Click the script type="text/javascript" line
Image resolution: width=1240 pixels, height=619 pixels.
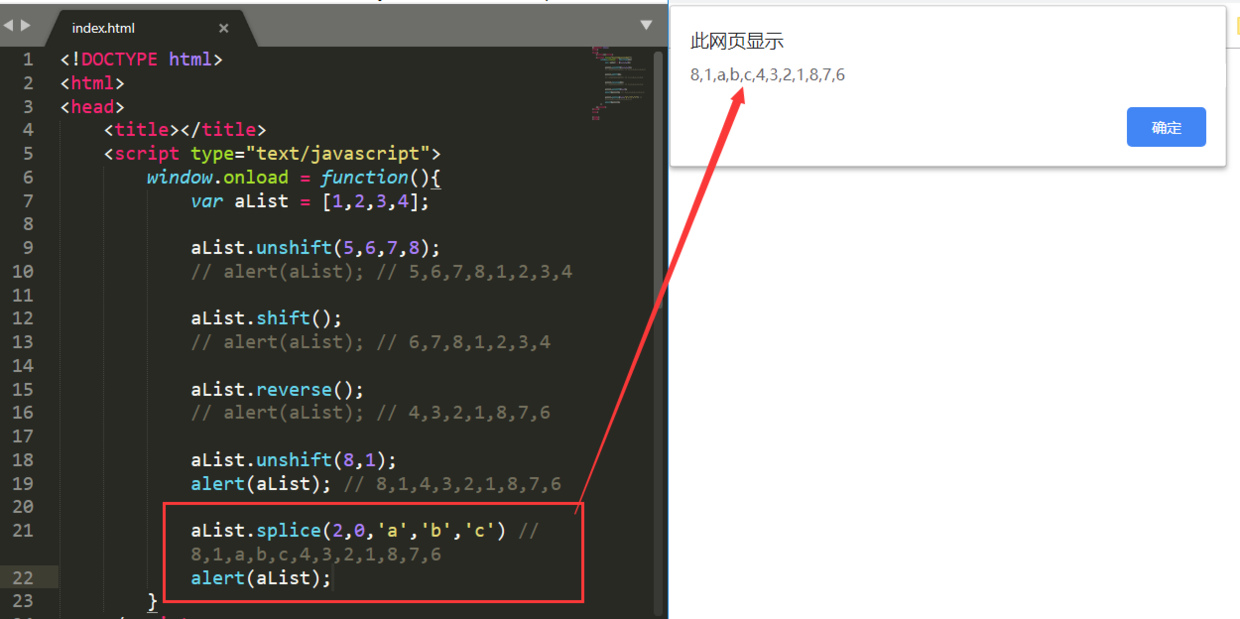(272, 153)
